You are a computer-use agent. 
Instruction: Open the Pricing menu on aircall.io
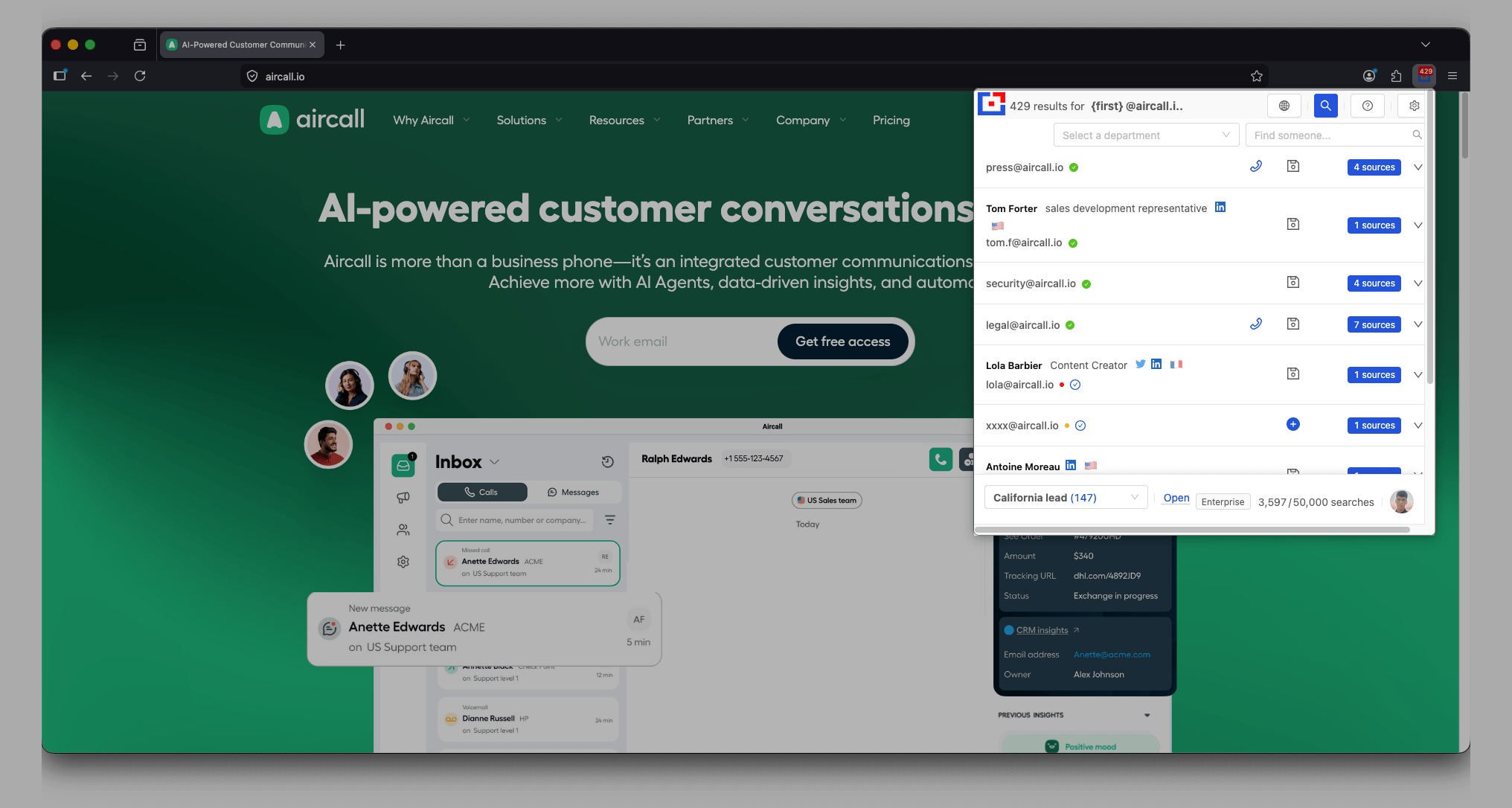891,120
